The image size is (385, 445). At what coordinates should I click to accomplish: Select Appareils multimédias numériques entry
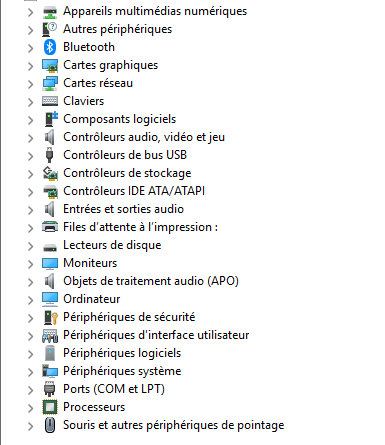(x=155, y=11)
